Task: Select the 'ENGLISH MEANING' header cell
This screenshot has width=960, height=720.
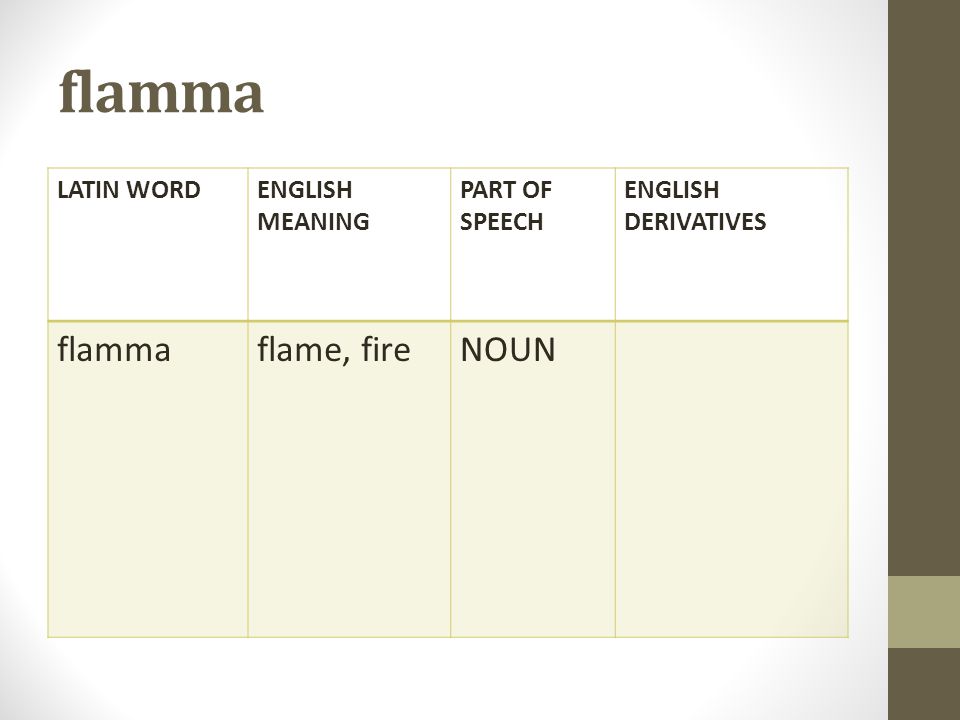Action: [x=349, y=244]
